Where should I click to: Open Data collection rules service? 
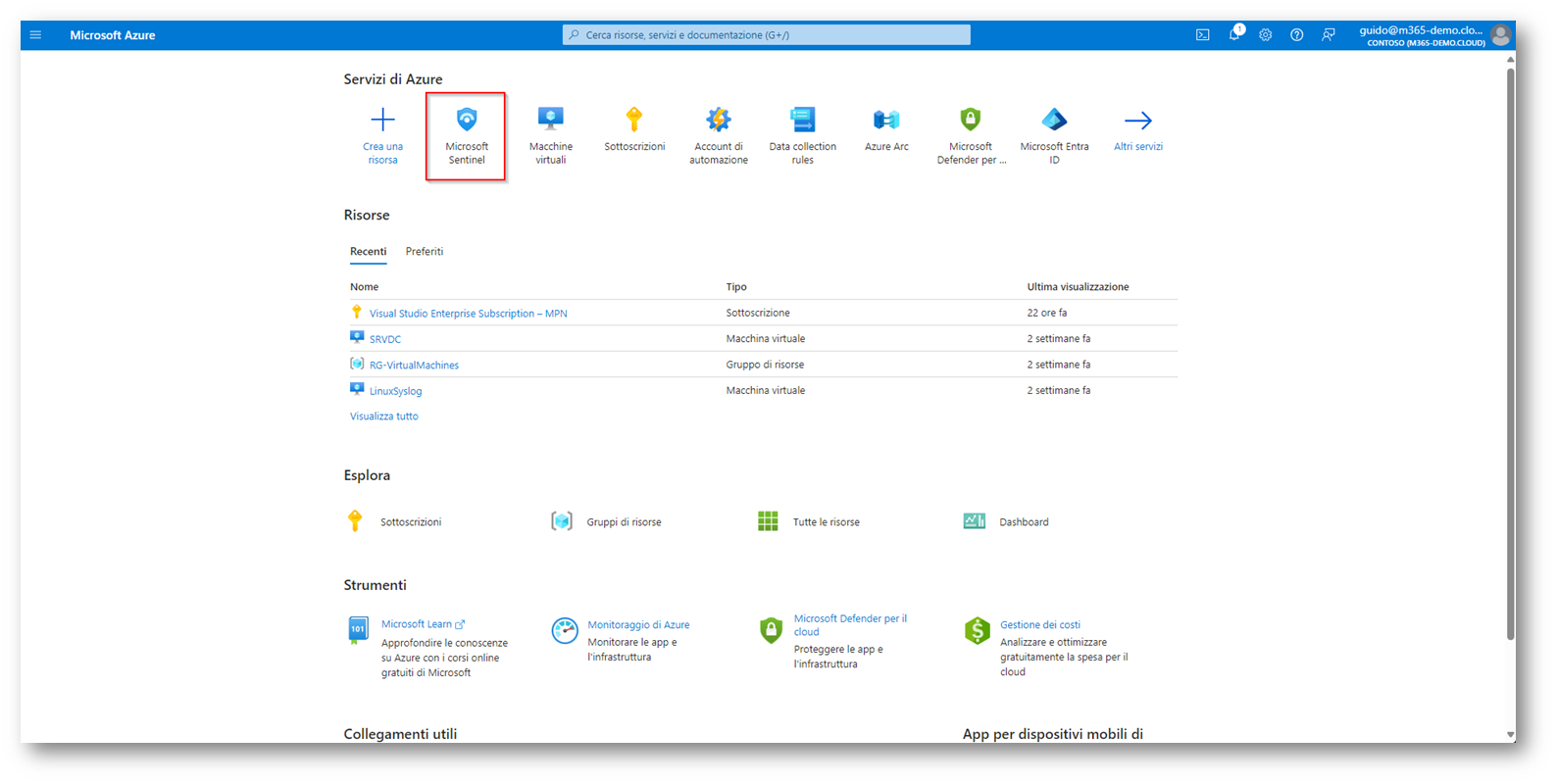[x=803, y=136]
